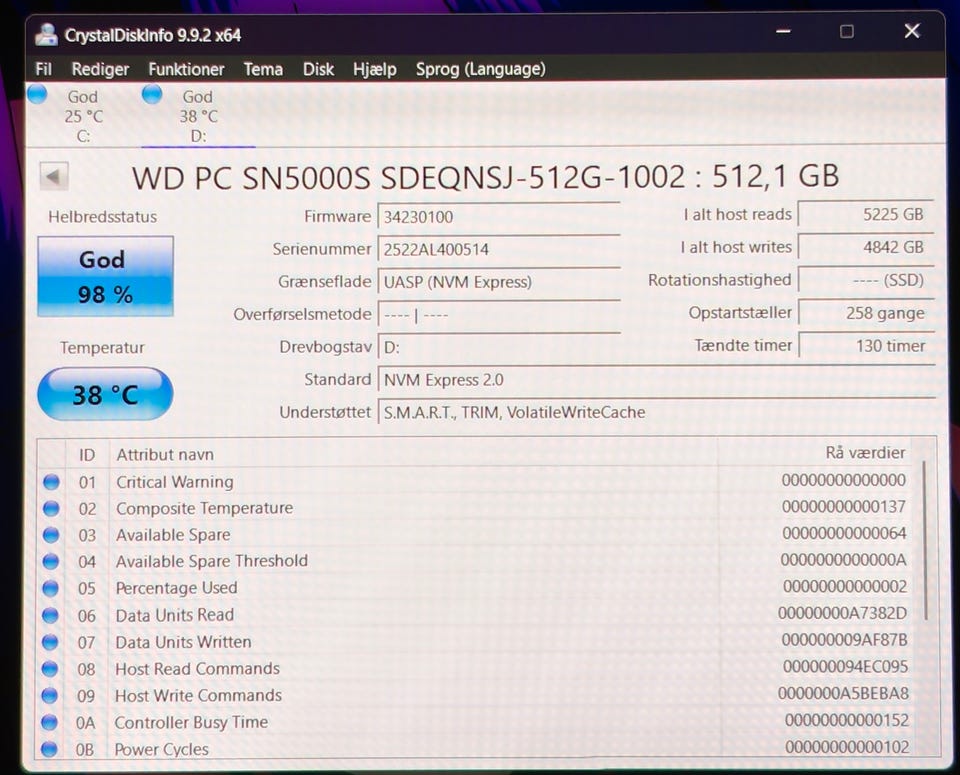Select the Percentage Used attribute row
Screen dimensions: 960x775
[x=474, y=588]
